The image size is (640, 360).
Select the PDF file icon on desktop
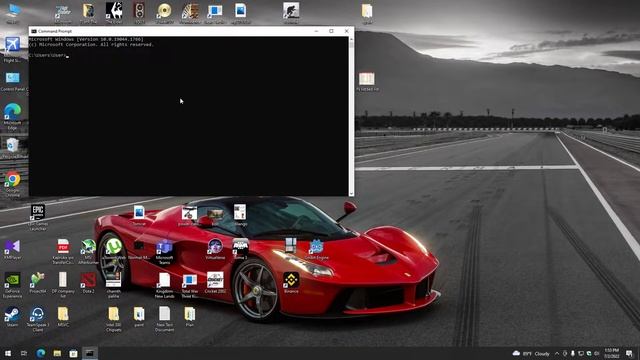click(x=63, y=251)
